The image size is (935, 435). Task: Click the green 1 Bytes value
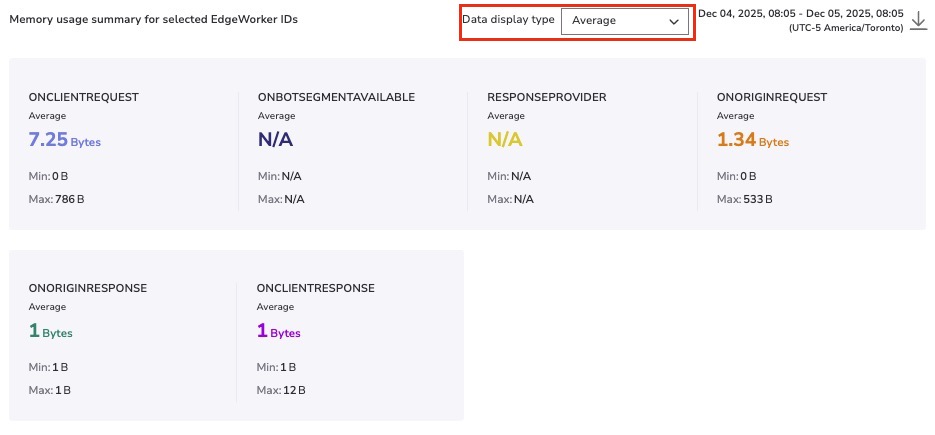coord(51,331)
